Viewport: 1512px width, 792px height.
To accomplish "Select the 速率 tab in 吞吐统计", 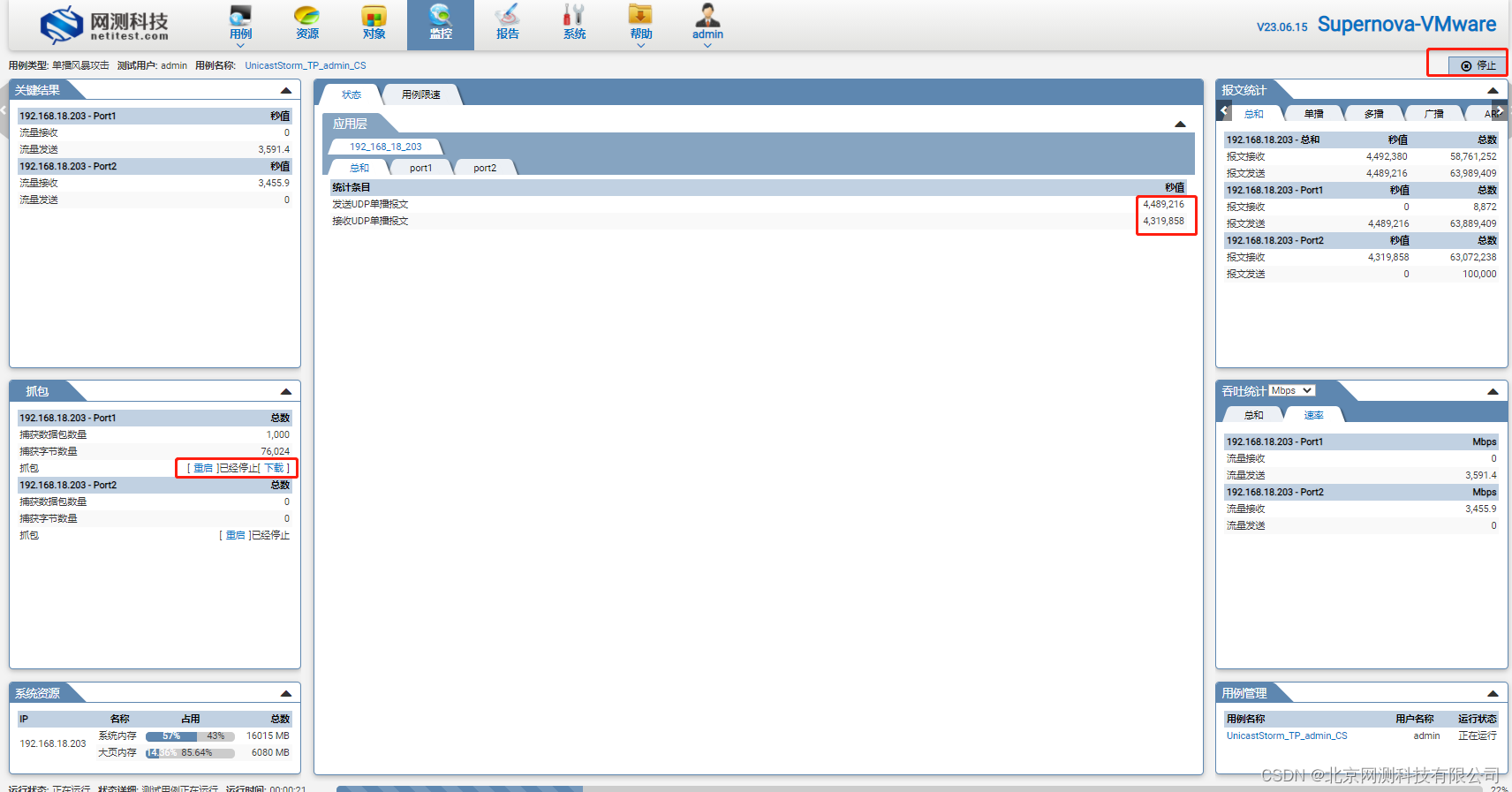I will click(1314, 415).
